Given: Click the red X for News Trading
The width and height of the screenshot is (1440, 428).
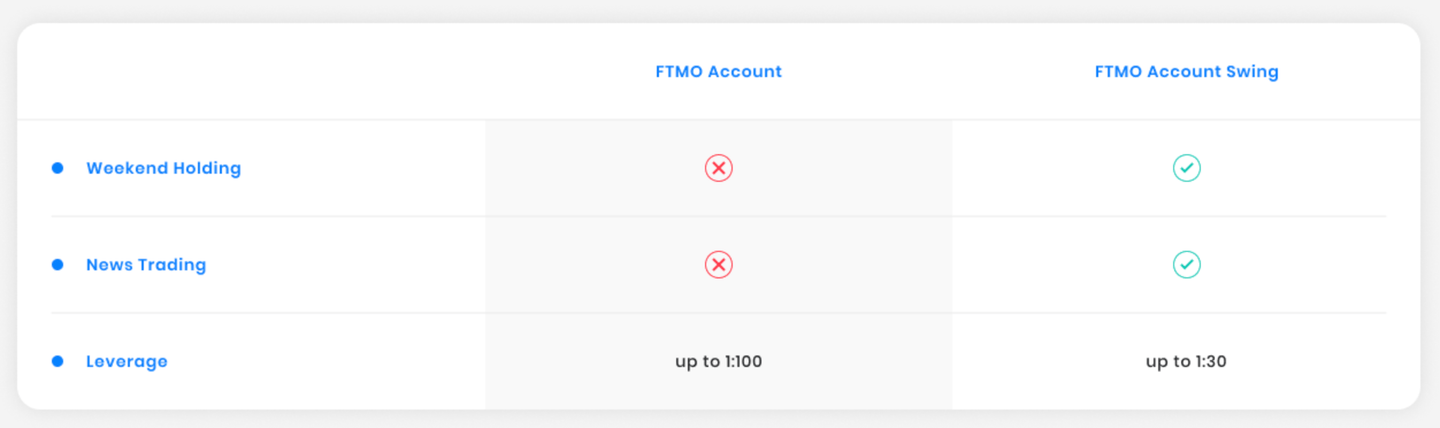Looking at the screenshot, I should (x=718, y=265).
